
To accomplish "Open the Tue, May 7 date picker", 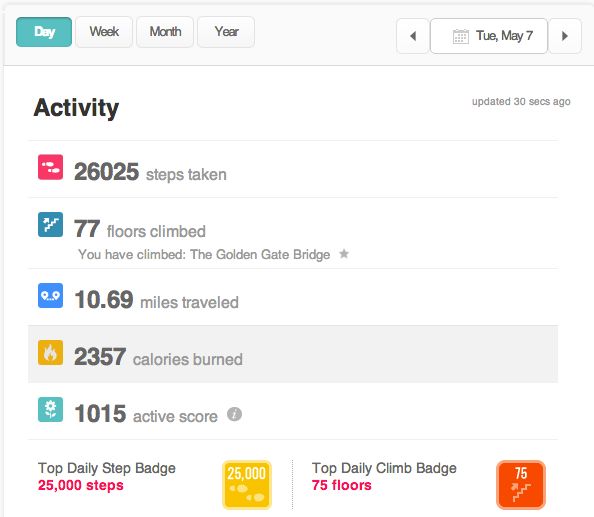I will click(489, 36).
